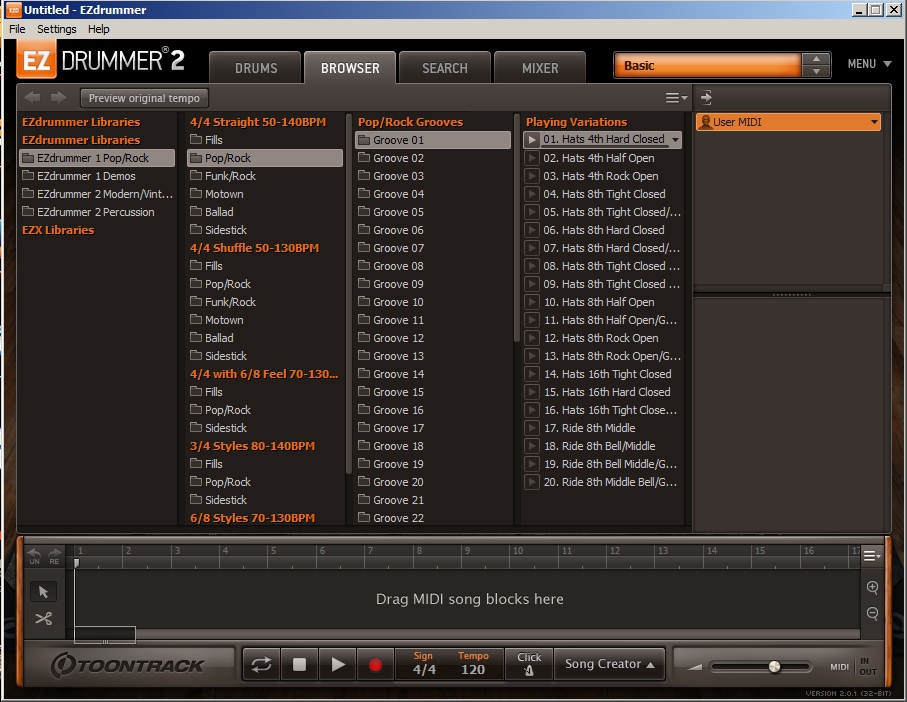Click the Redo arrow in the song track

click(x=54, y=555)
